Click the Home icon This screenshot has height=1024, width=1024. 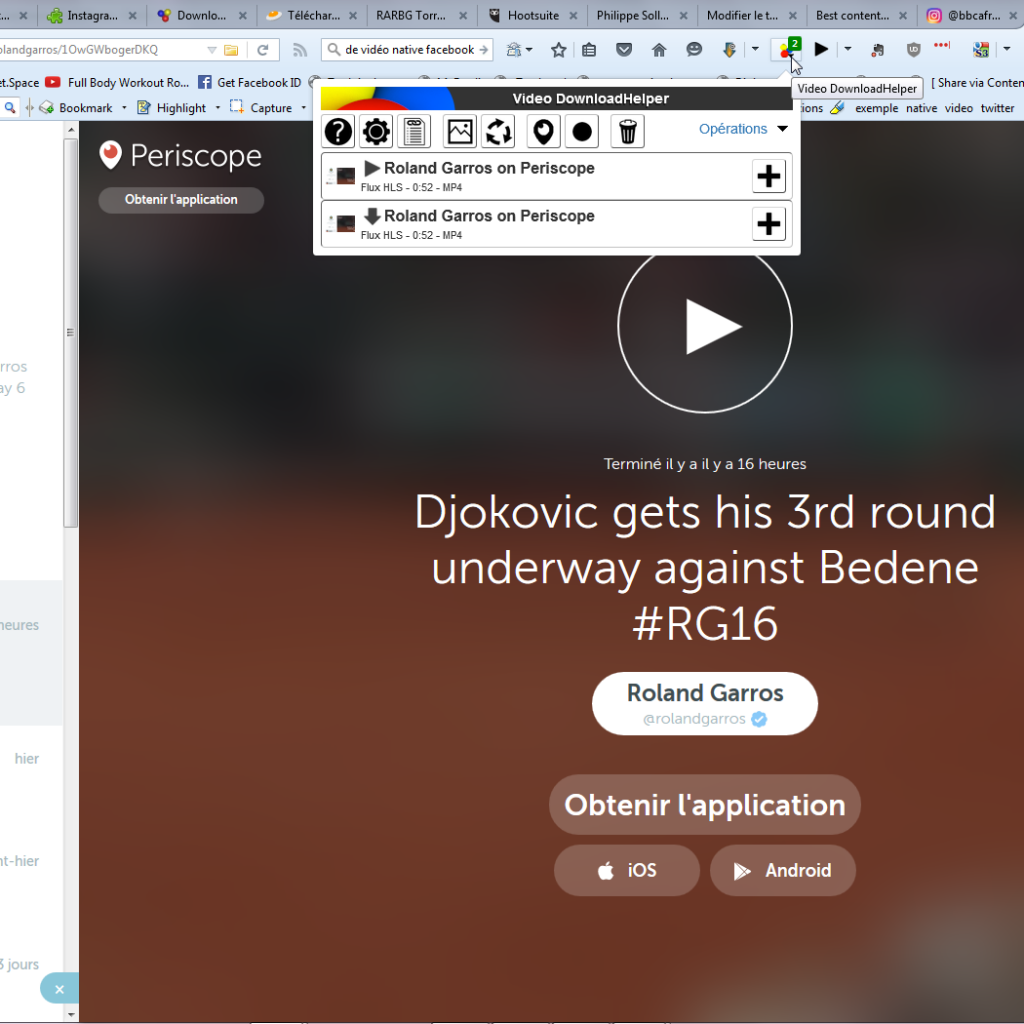coord(659,50)
